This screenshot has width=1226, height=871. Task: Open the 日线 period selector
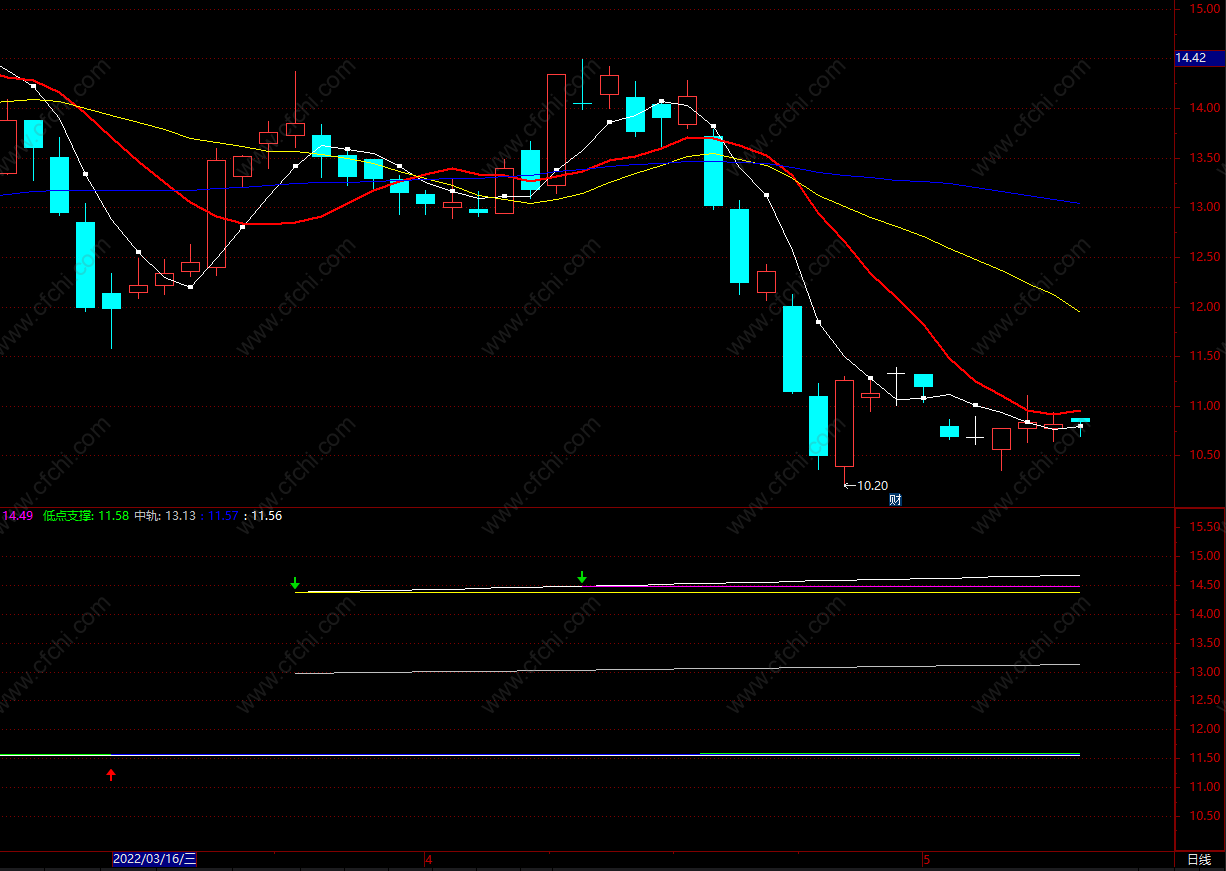1198,860
